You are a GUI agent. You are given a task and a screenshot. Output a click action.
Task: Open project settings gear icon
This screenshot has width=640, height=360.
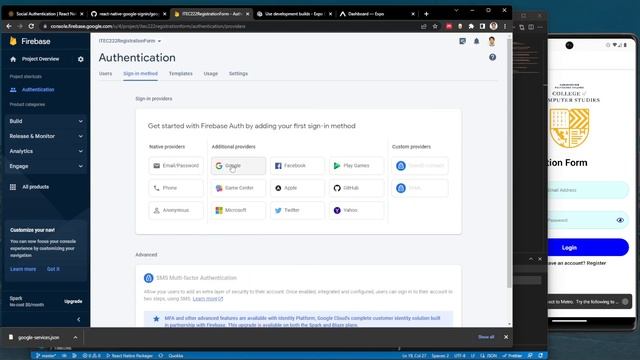tap(80, 59)
